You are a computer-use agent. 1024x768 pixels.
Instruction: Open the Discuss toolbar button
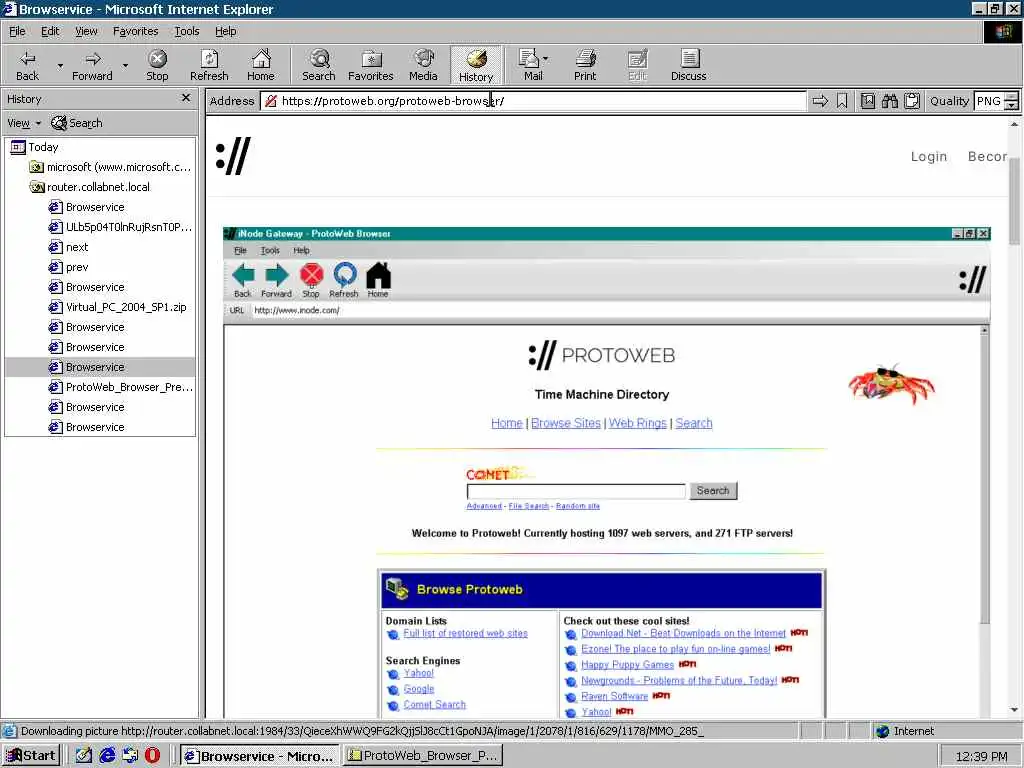click(x=688, y=65)
